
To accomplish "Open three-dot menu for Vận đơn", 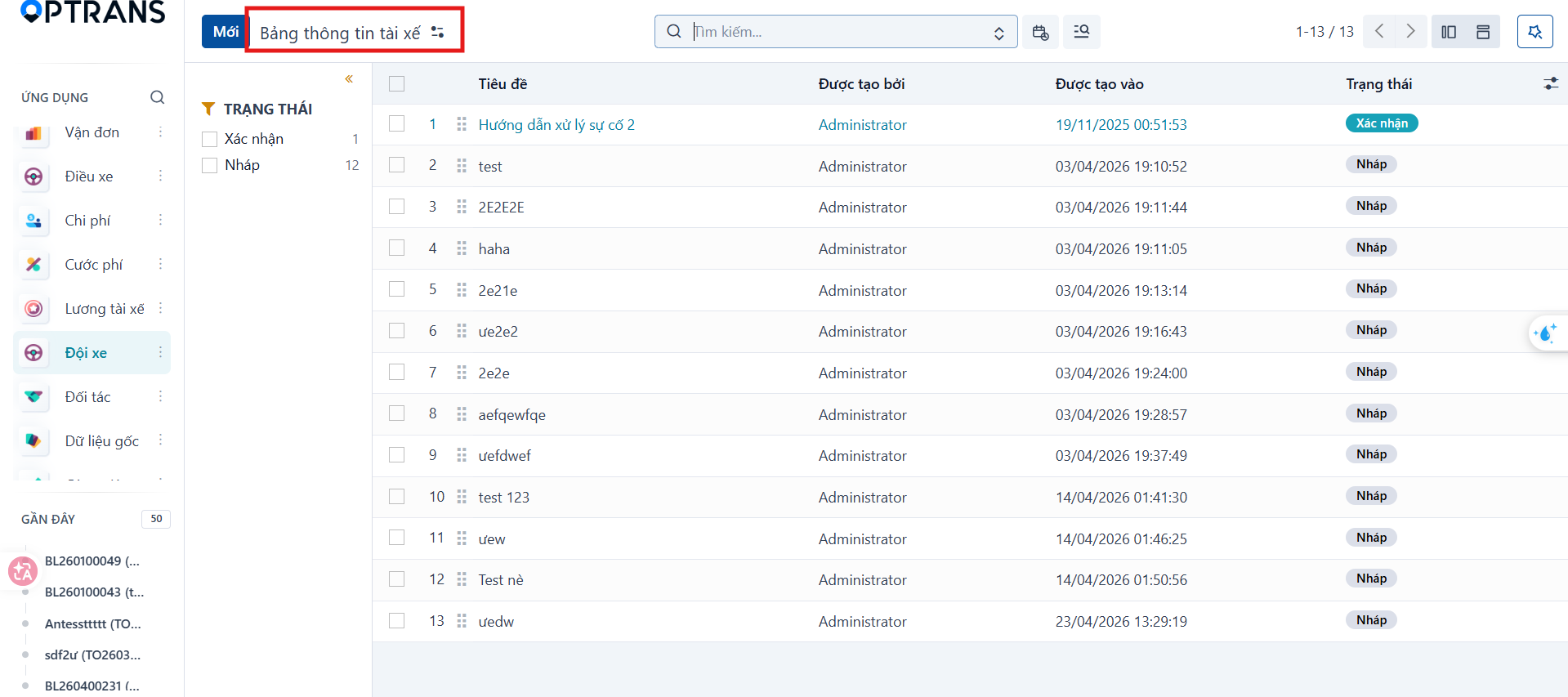I will point(160,132).
